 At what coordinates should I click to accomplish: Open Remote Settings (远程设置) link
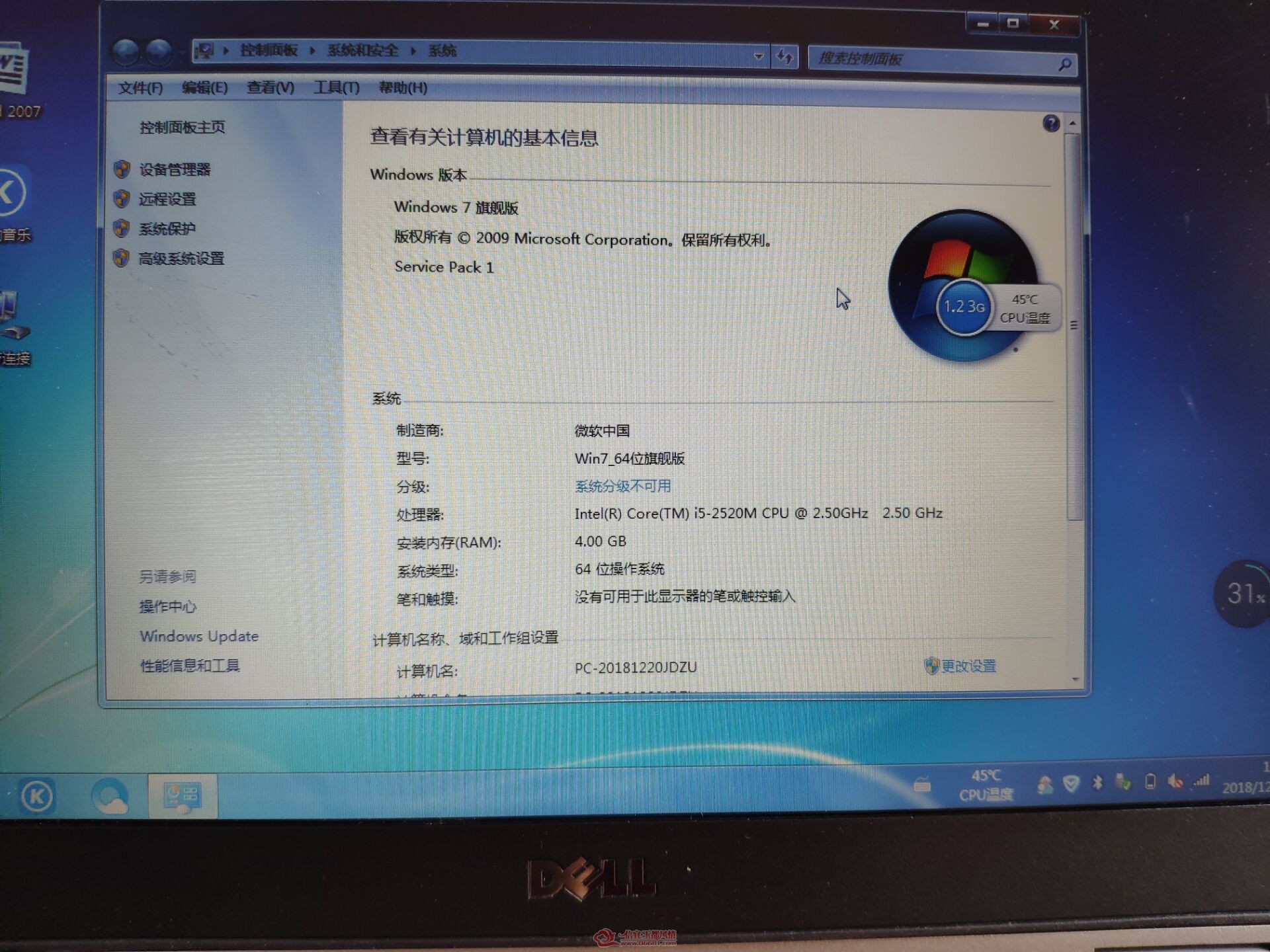pos(167,199)
